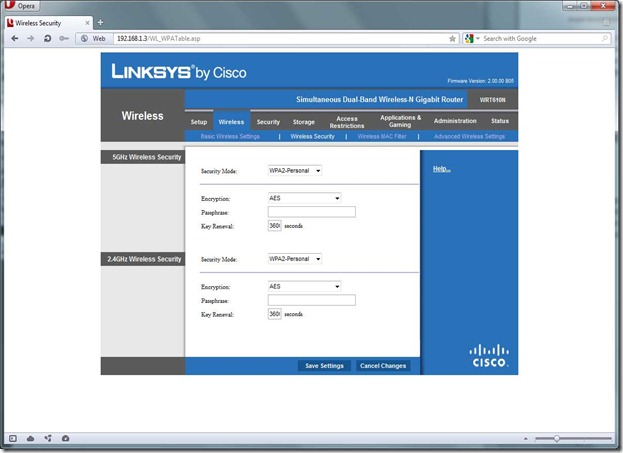
Task: Open the Status tab
Action: (x=499, y=121)
